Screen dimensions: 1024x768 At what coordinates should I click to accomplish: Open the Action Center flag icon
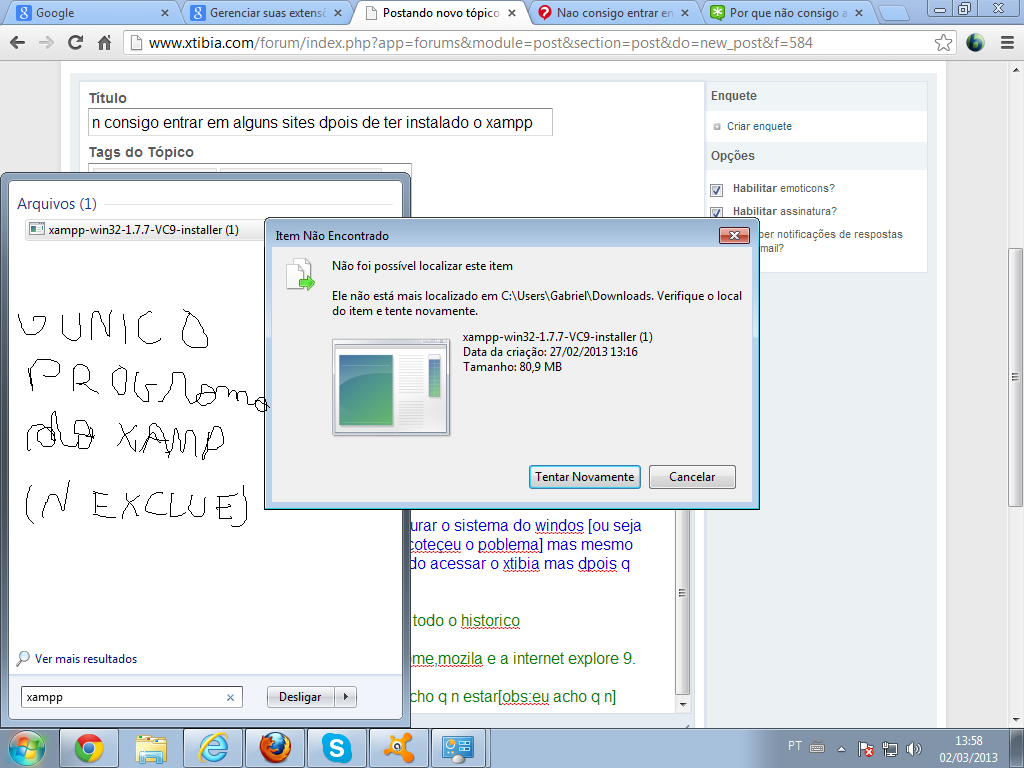(865, 748)
